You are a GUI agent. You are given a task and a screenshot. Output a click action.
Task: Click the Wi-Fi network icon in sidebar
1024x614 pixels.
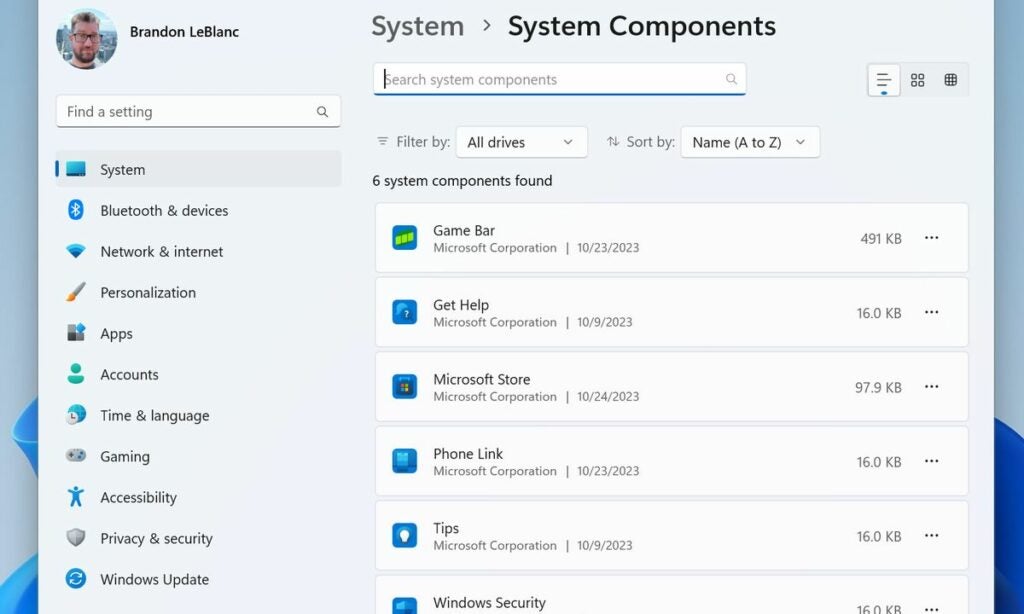[76, 251]
